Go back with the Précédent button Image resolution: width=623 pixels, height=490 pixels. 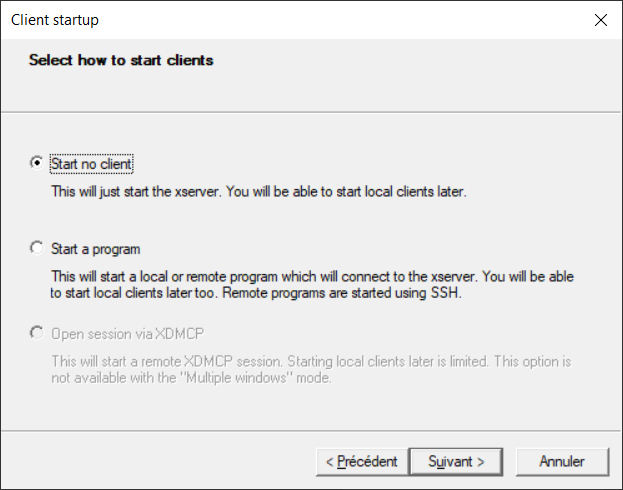361,461
